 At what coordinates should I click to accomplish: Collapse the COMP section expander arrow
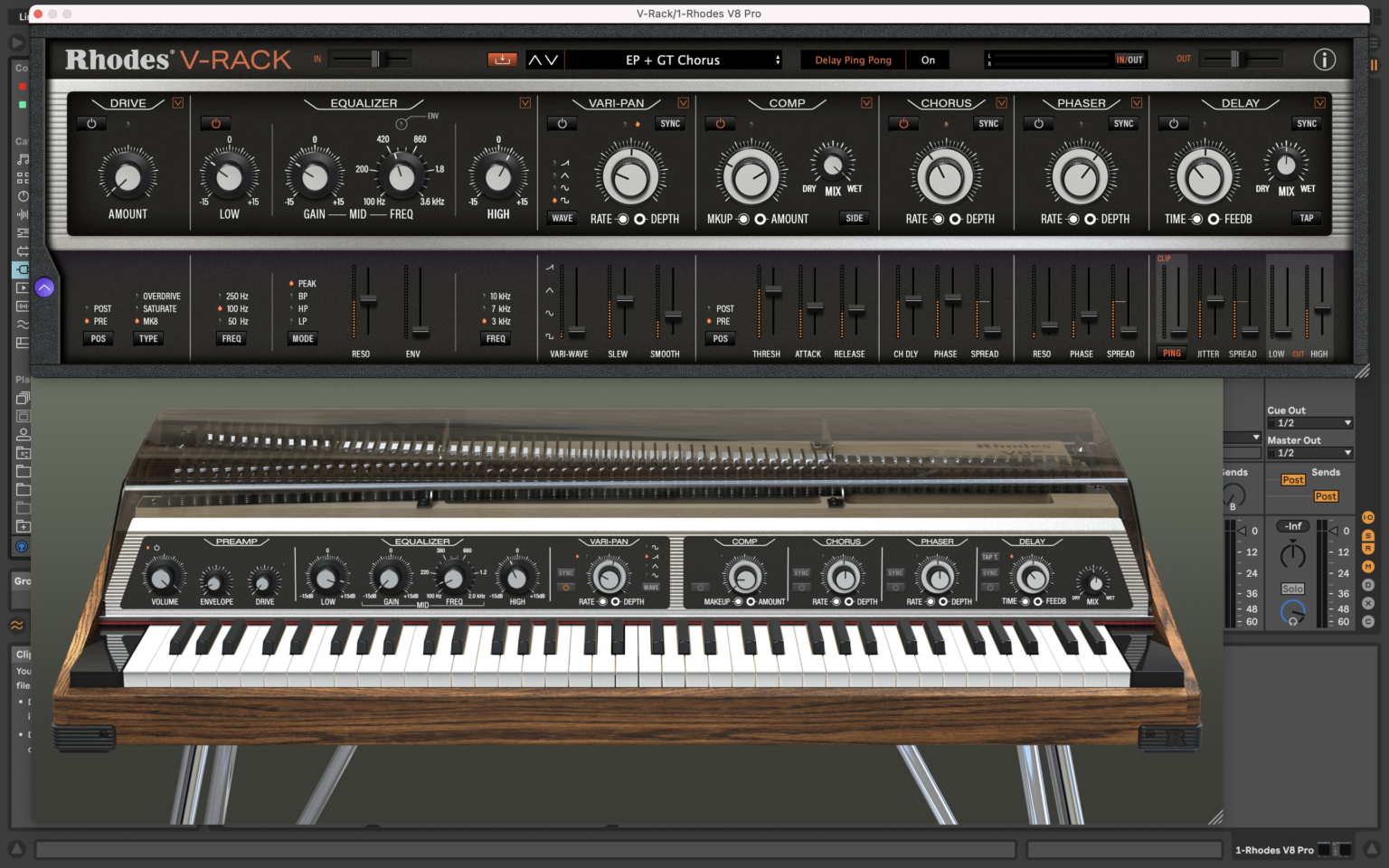click(866, 103)
